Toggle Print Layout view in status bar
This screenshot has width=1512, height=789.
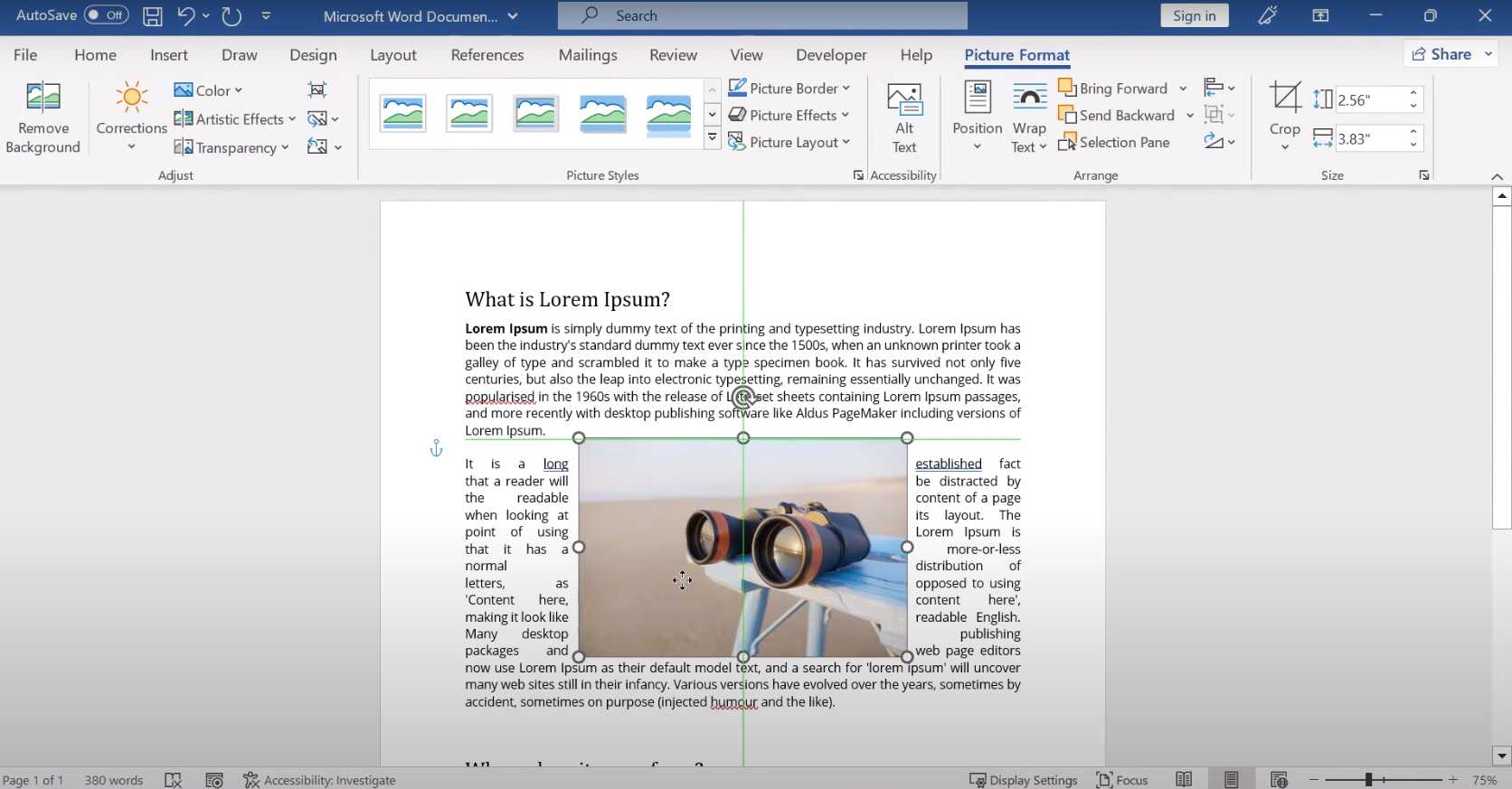click(1231, 780)
